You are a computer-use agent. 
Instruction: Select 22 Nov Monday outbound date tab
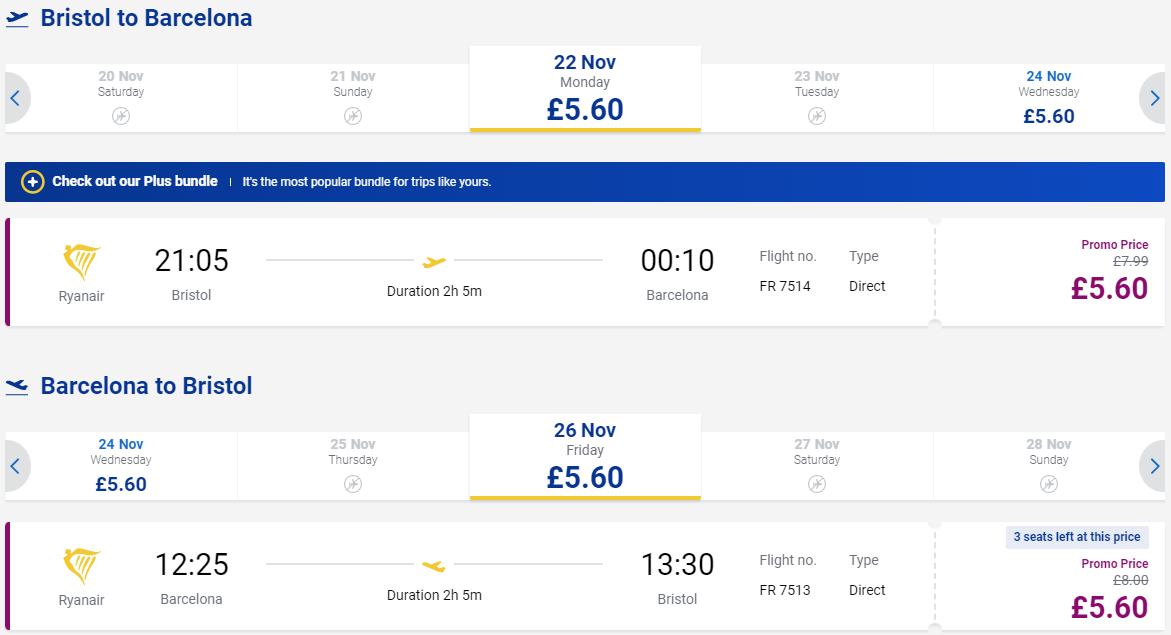pos(585,89)
